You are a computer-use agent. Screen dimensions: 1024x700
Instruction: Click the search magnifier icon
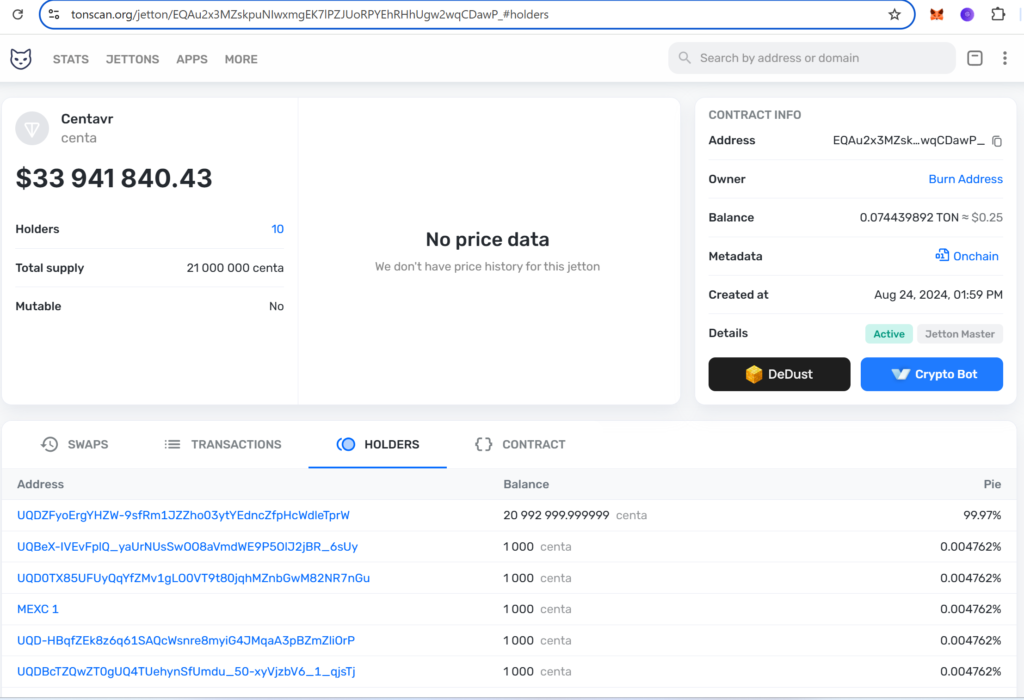(684, 57)
